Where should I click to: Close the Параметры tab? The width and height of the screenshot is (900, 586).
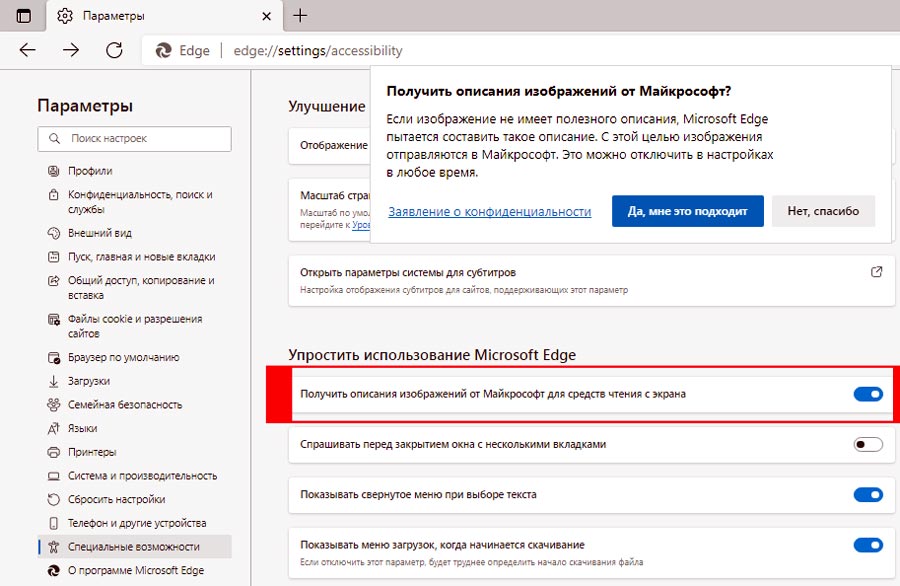266,17
